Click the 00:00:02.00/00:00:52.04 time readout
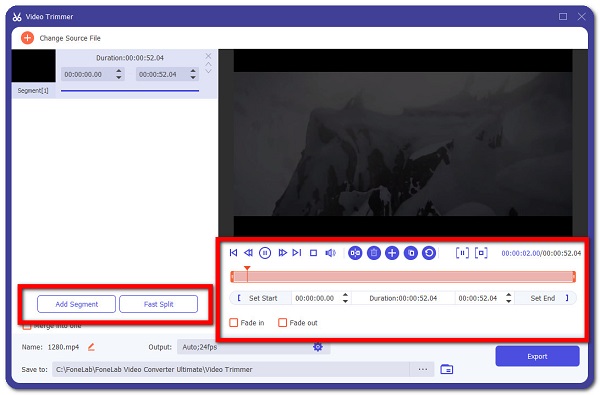Image resolution: width=600 pixels, height=395 pixels. 541,253
